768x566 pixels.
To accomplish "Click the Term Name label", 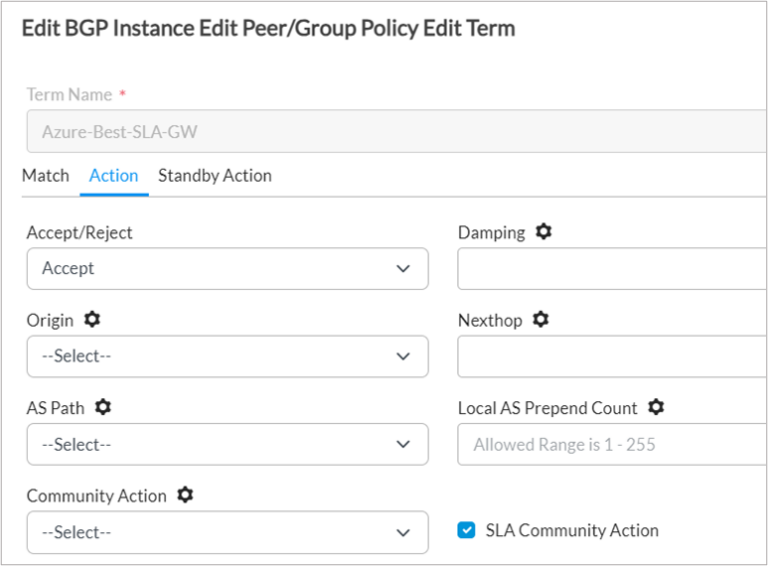I will click(x=69, y=95).
